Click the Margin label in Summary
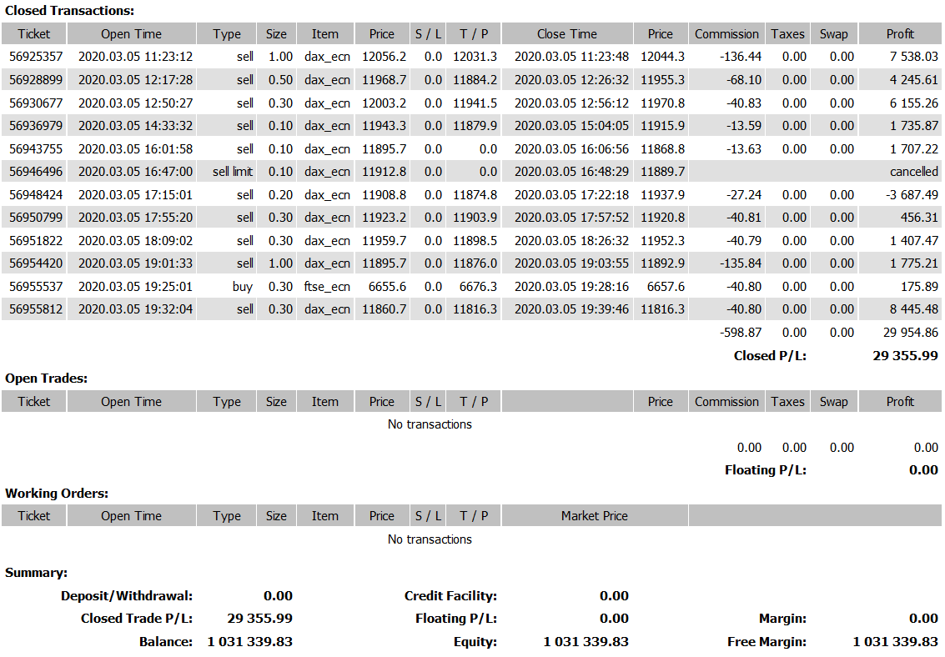 click(782, 618)
